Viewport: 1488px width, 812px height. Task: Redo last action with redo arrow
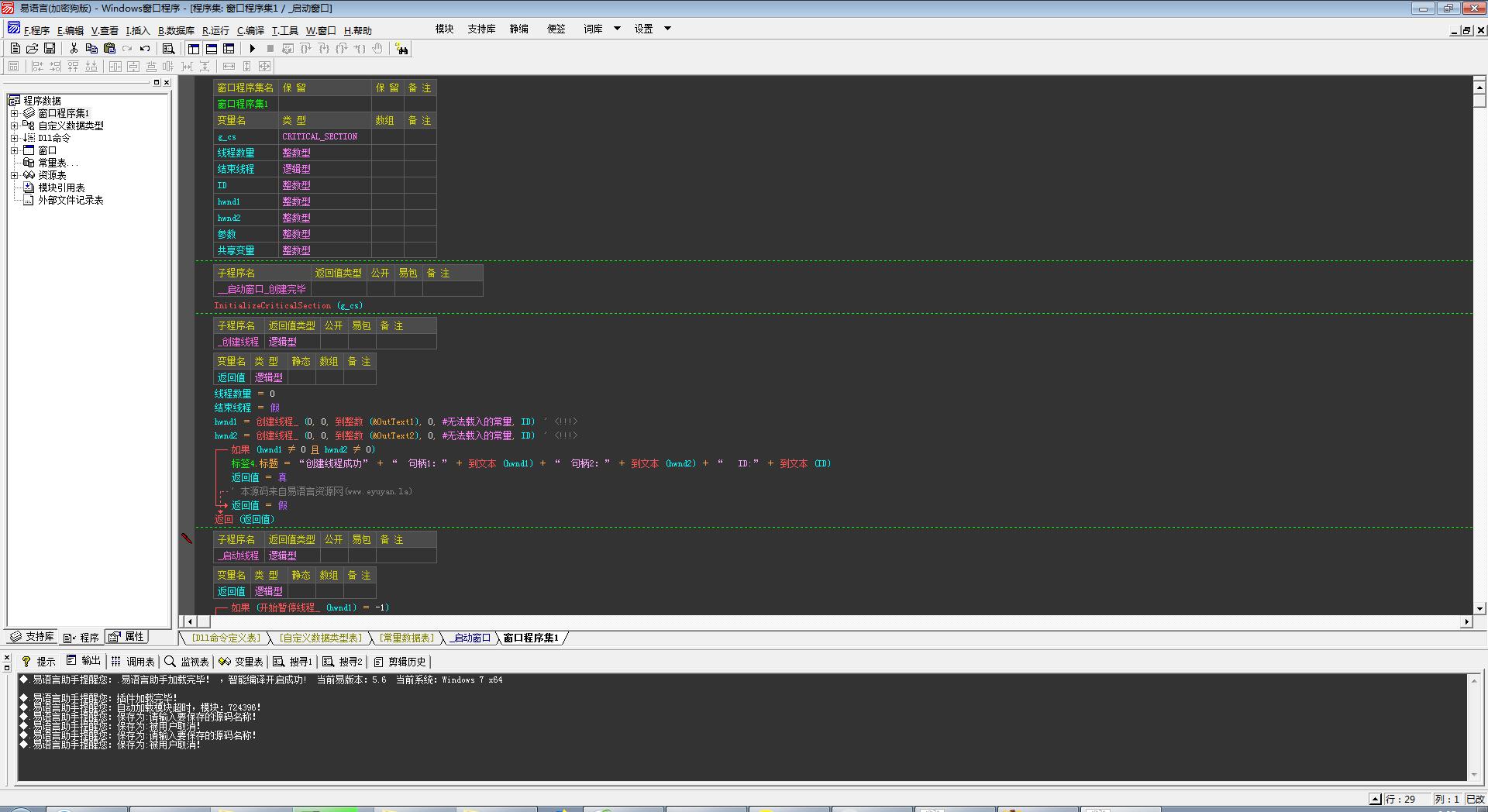point(127,48)
